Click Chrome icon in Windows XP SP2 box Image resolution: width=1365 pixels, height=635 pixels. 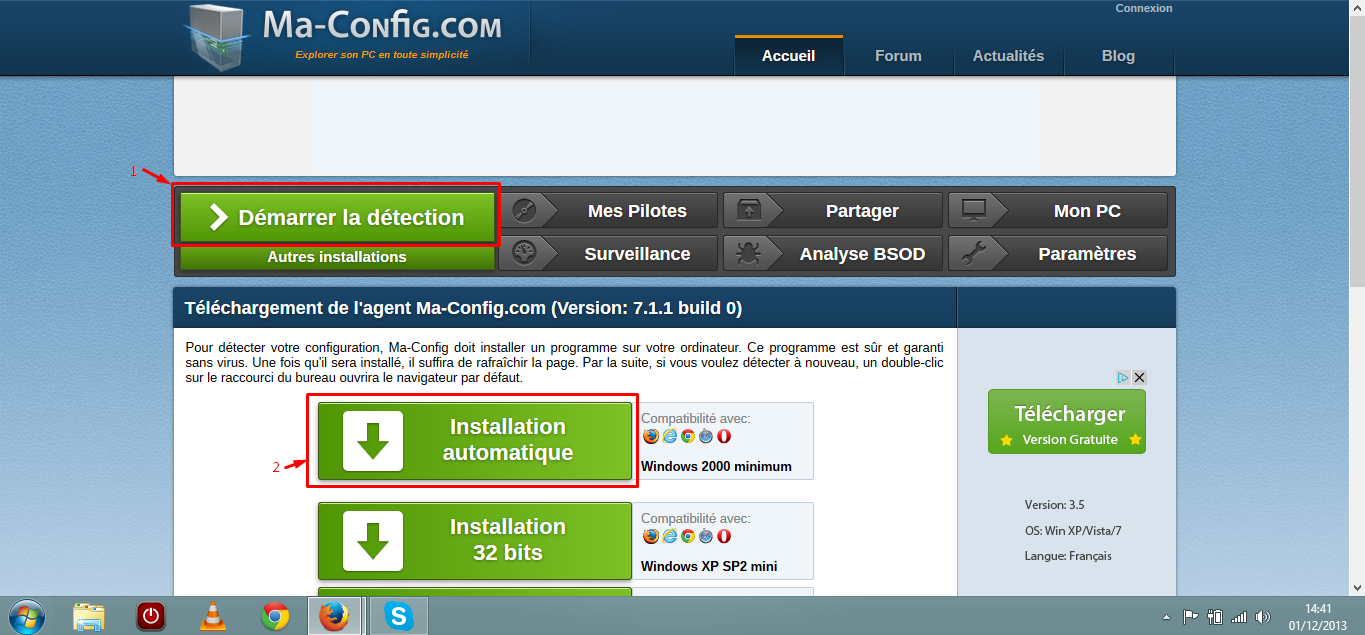(x=687, y=536)
